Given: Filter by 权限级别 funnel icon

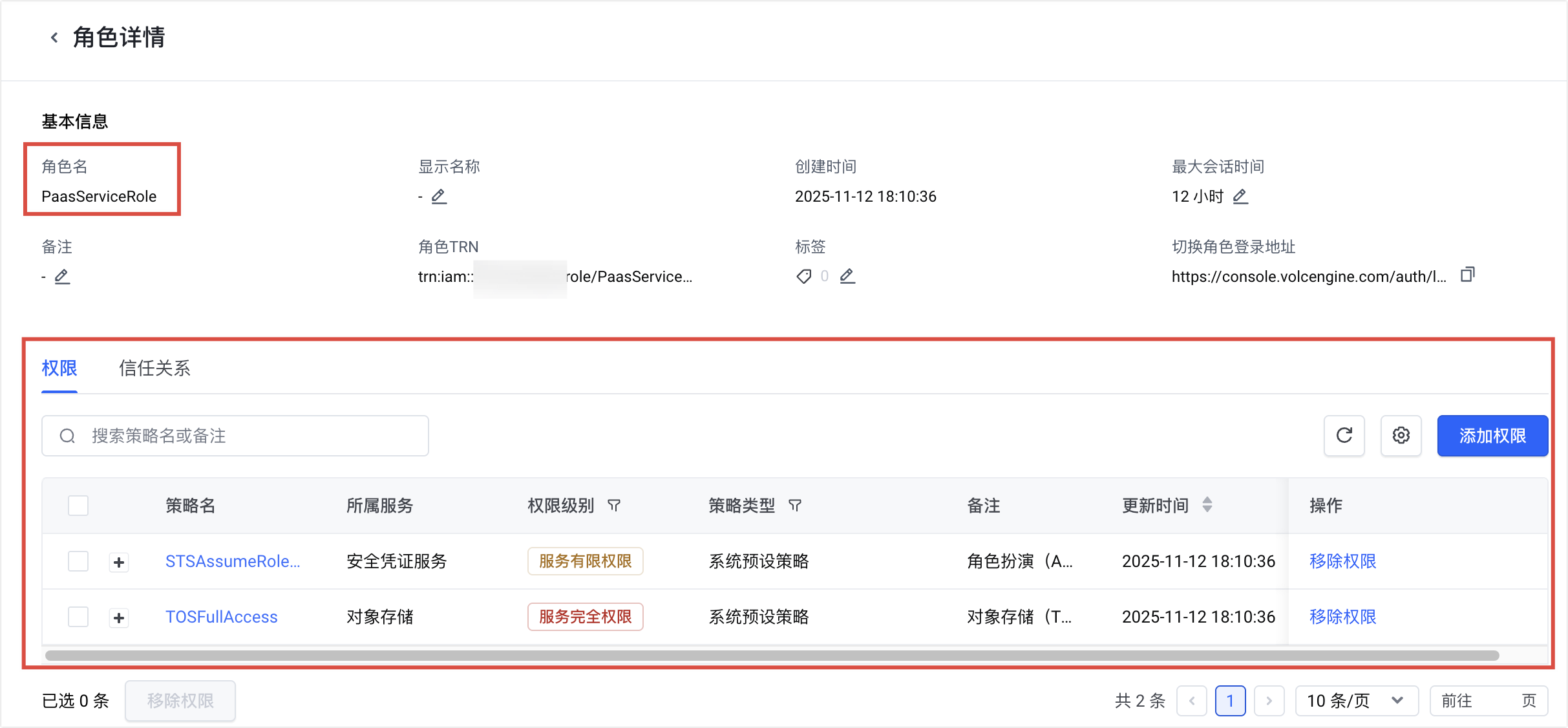Looking at the screenshot, I should pos(614,506).
